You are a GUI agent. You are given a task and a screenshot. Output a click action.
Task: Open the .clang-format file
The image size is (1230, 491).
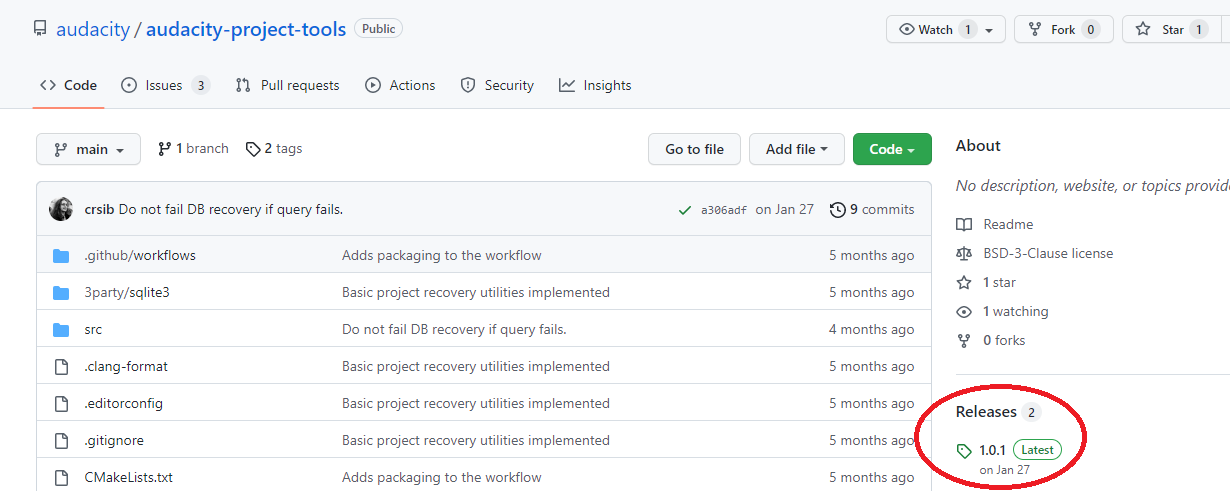(x=126, y=366)
